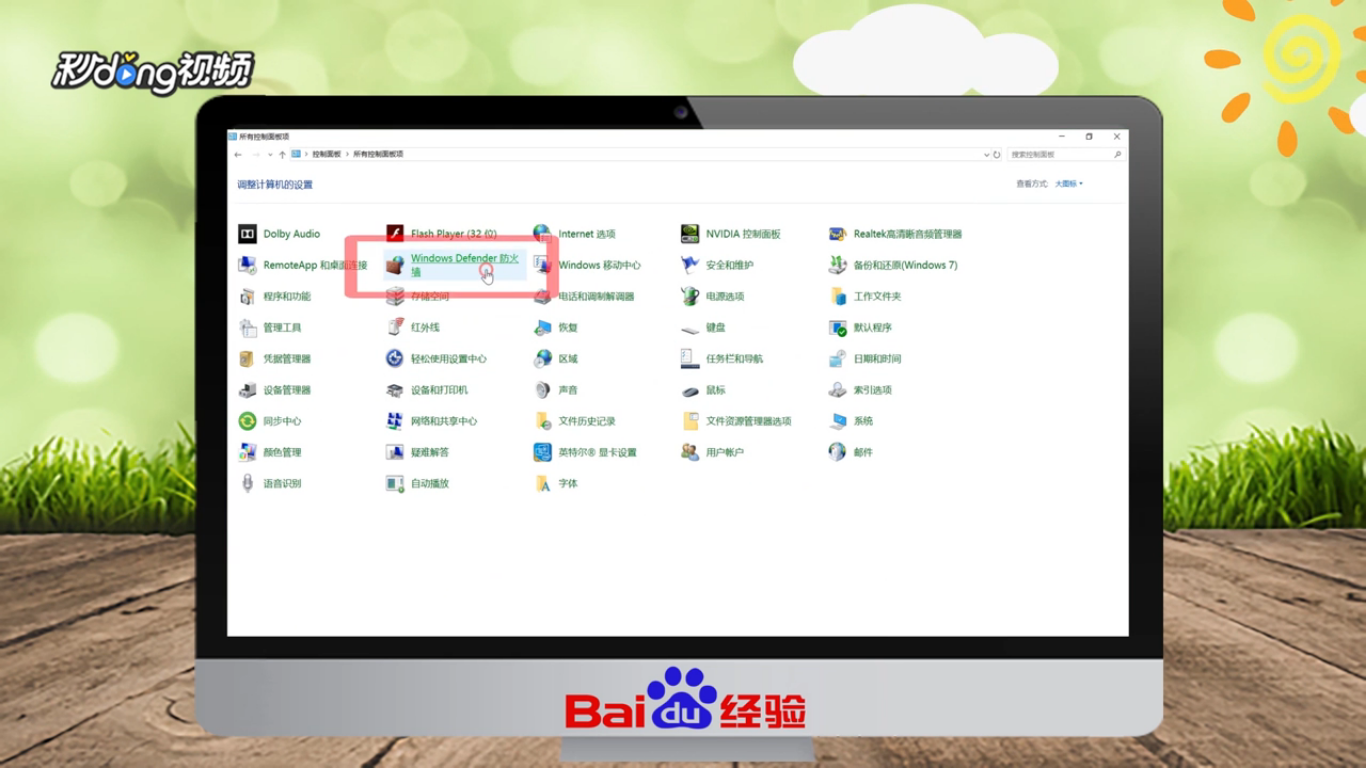The height and width of the screenshot is (768, 1366).
Task: Open 备份和还原(Windows 7) icon
Action: pos(838,265)
